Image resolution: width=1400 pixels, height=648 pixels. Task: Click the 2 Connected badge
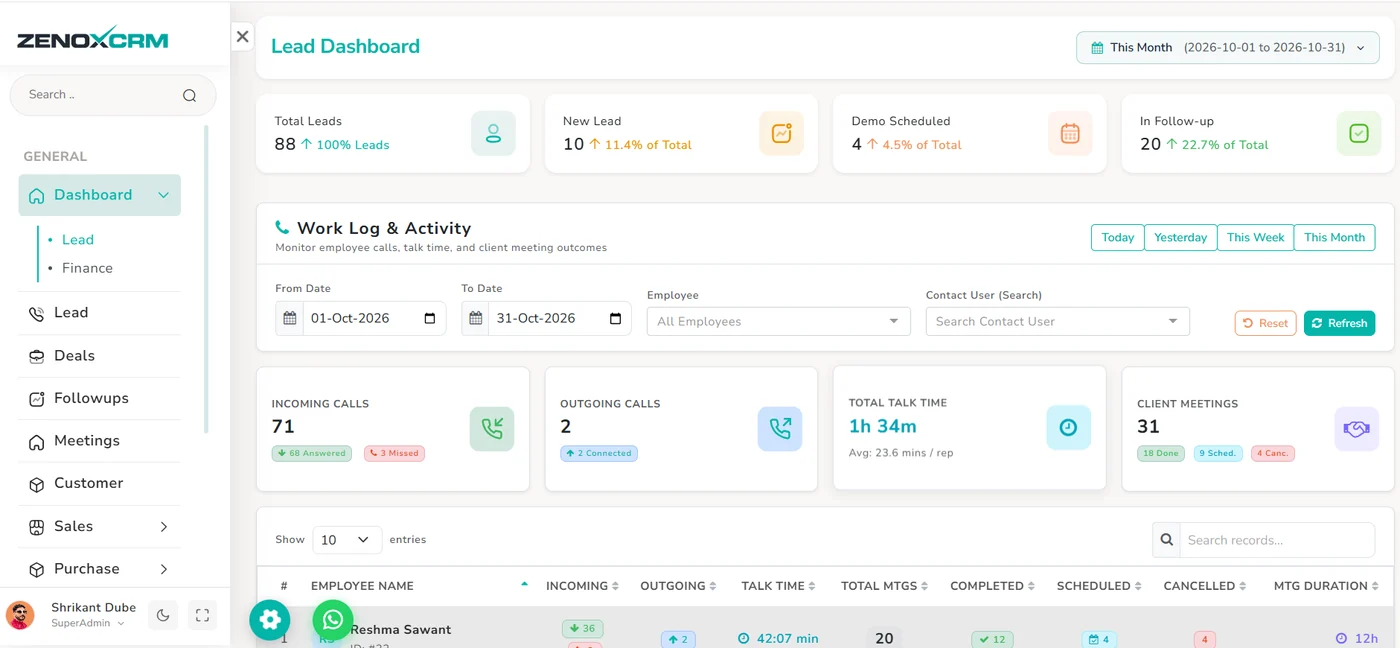599,453
